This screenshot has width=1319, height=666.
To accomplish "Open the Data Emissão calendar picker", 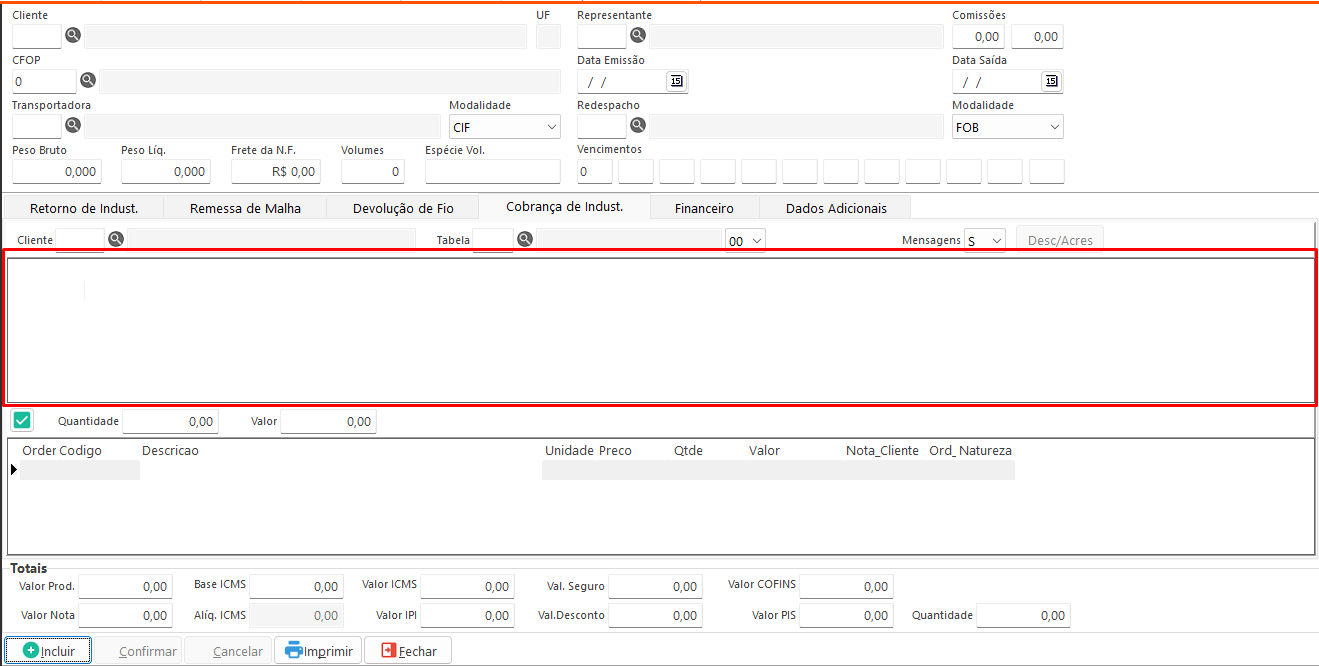I will pos(677,81).
